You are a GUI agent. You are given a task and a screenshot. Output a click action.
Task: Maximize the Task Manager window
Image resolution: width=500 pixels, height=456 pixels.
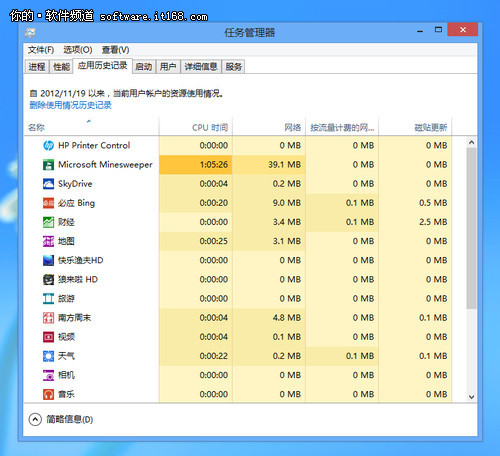click(x=438, y=30)
